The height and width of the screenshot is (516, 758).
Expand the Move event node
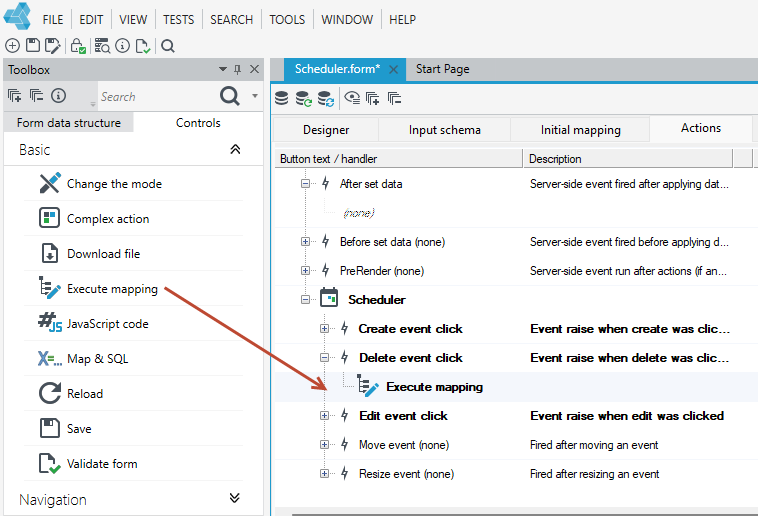(x=324, y=444)
